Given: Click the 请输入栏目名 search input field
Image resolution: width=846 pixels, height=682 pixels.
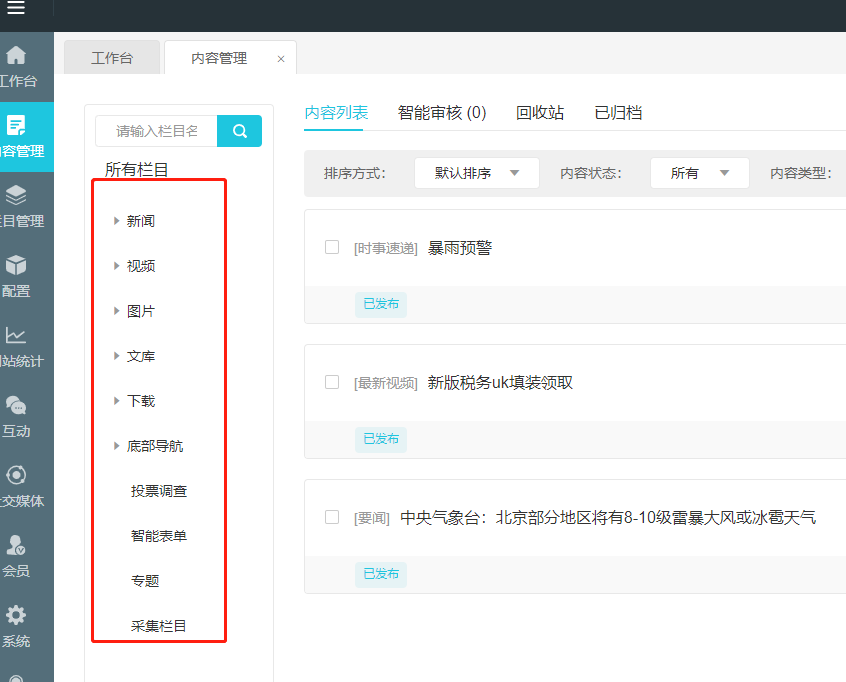Looking at the screenshot, I should click(157, 131).
